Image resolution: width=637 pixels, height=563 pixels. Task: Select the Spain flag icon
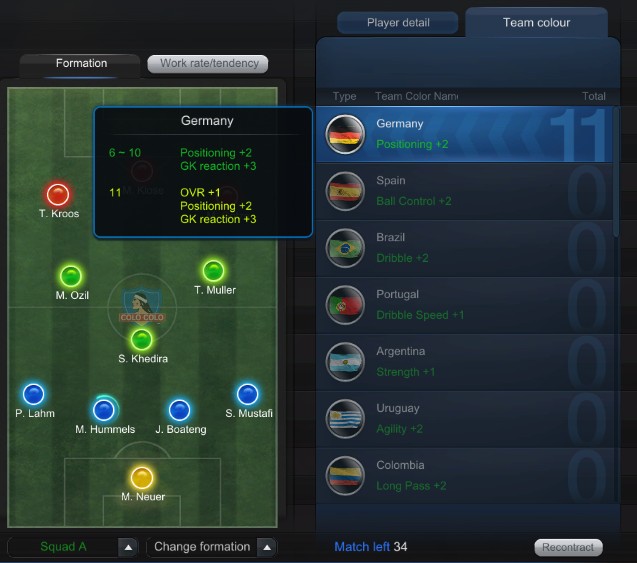(x=345, y=191)
